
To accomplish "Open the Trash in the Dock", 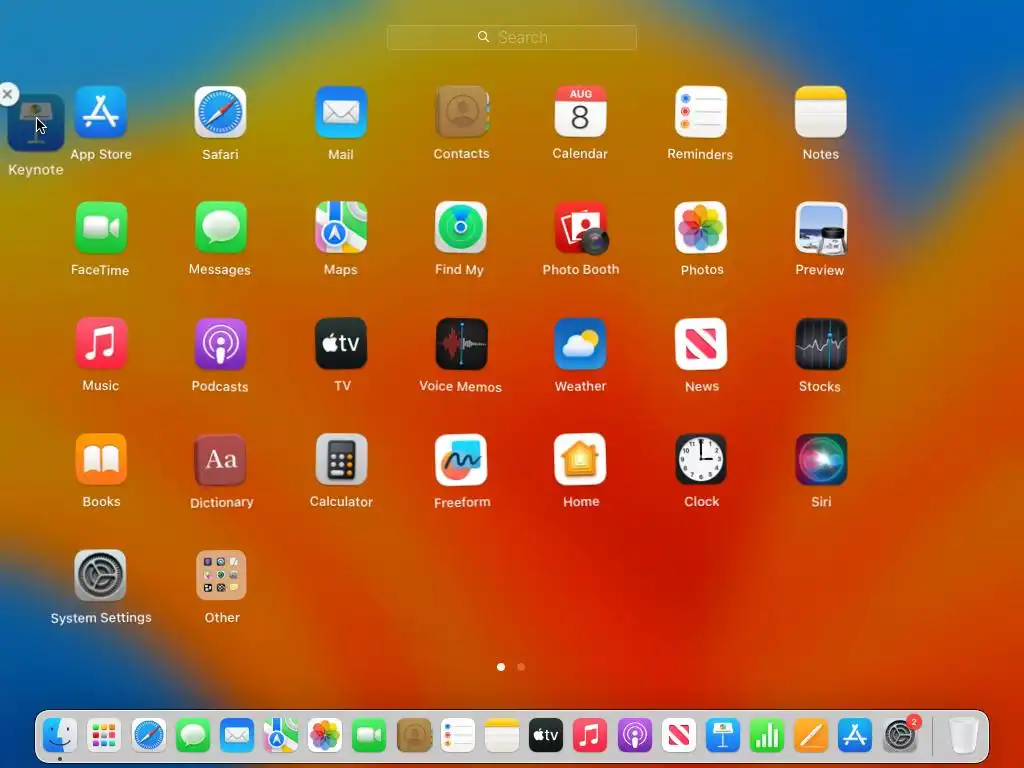I will pyautogui.click(x=963, y=735).
